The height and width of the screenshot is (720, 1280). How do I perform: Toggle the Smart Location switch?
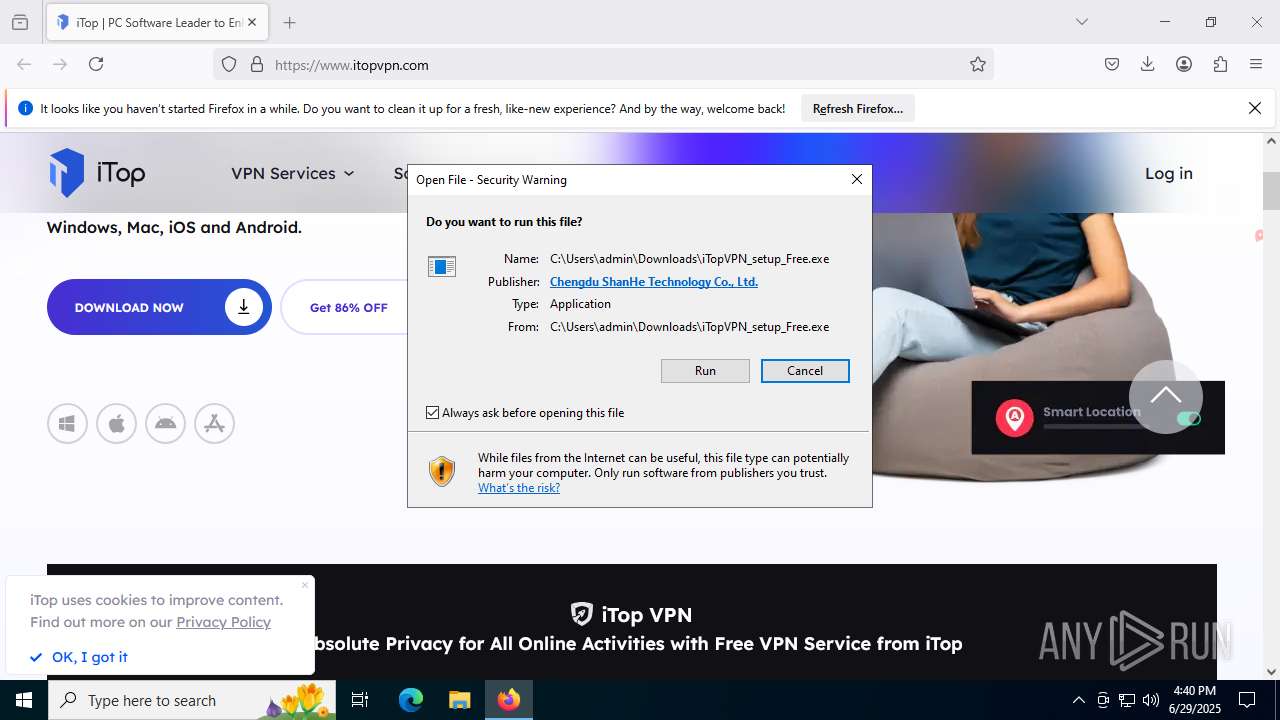(1188, 419)
